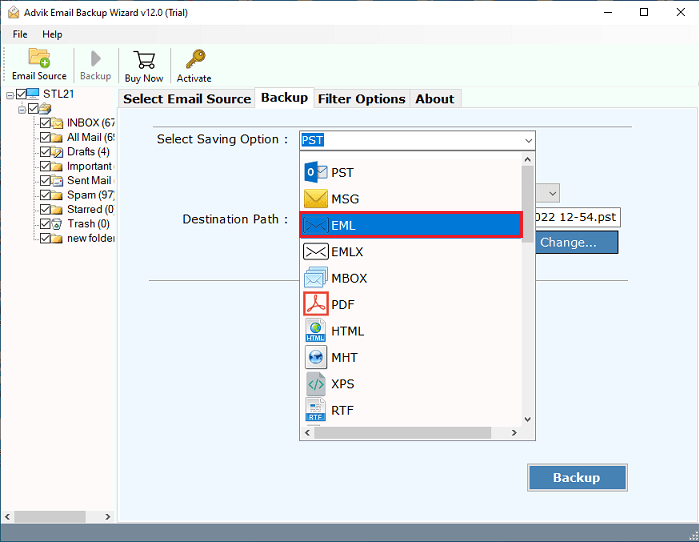Select the EML envelope icon
The height and width of the screenshot is (542, 699).
pos(316,225)
